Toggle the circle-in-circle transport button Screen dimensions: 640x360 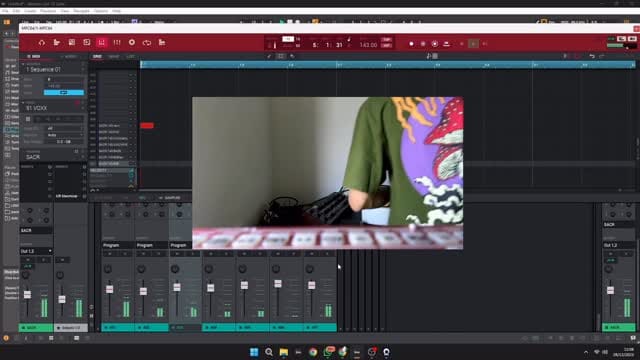click(x=435, y=44)
